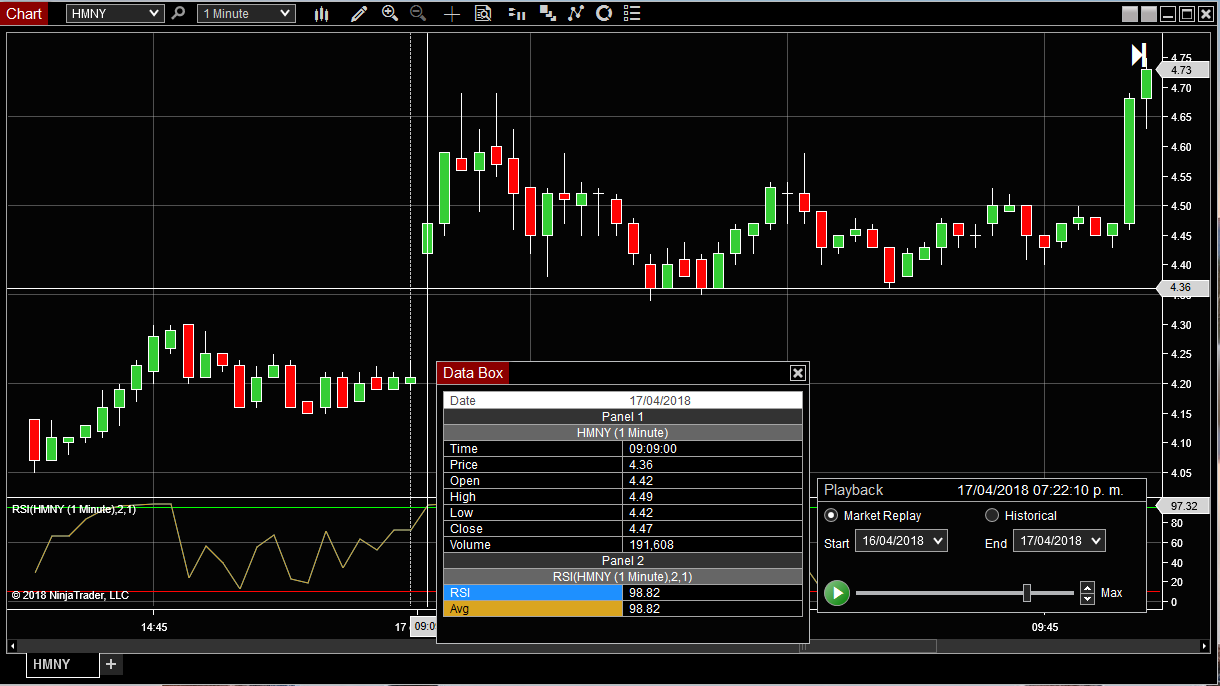
Task: Open the bar type chart style icon
Action: coord(321,14)
